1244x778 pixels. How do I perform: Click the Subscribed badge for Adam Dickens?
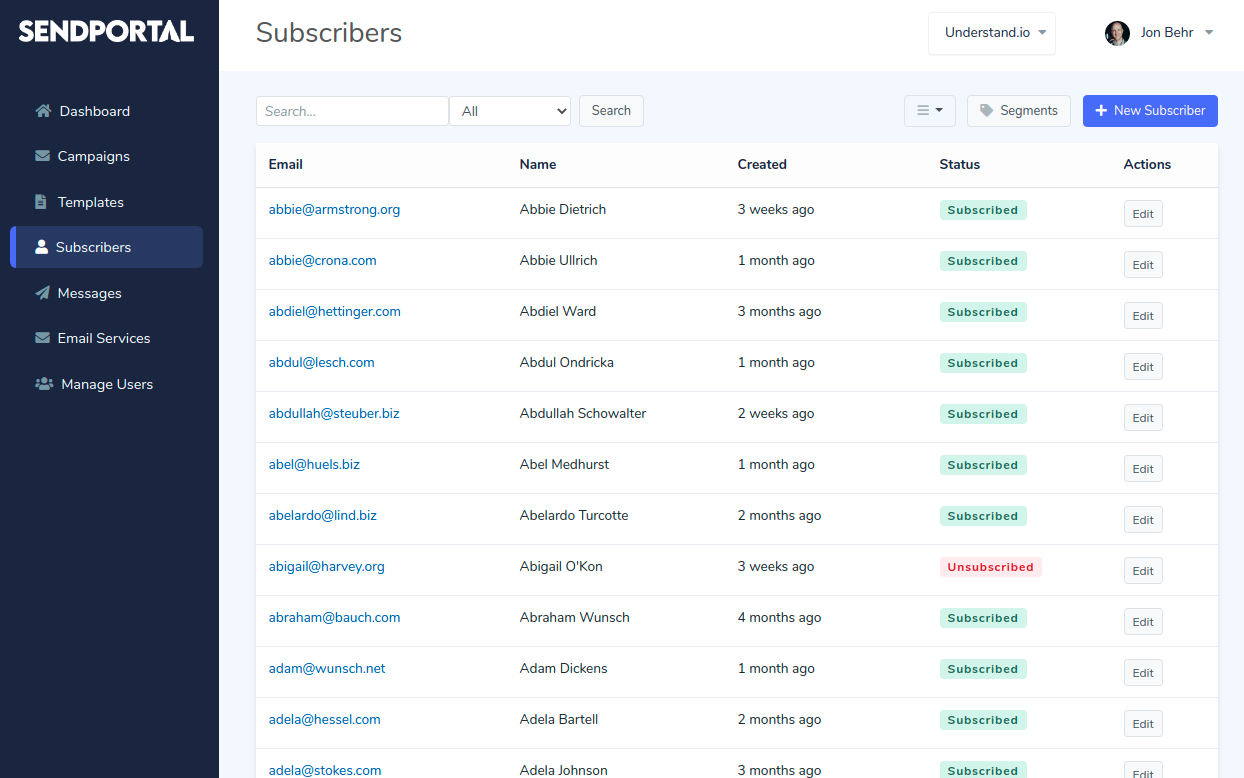pos(983,669)
